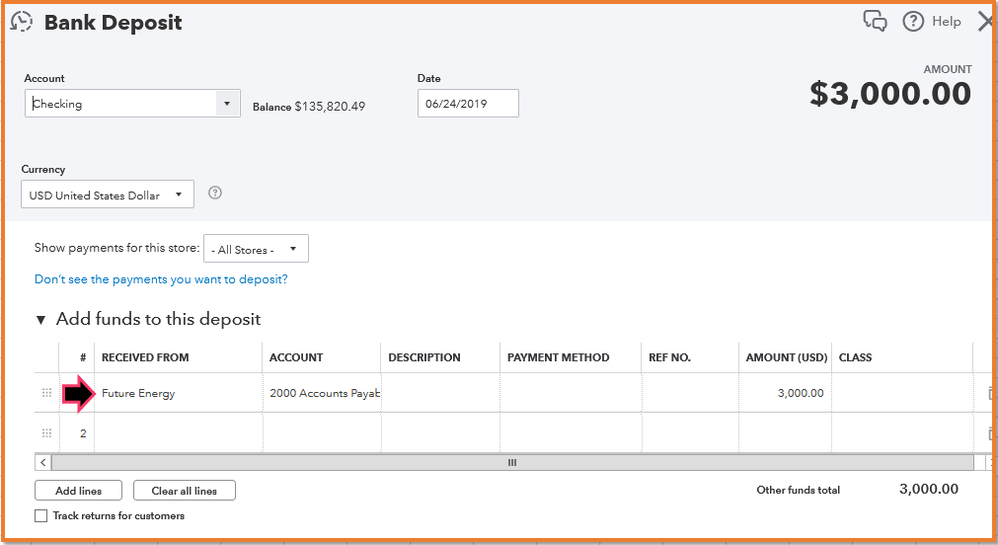Image resolution: width=998 pixels, height=545 pixels.
Task: Collapse the Add funds to this deposit section
Action: pyautogui.click(x=41, y=320)
